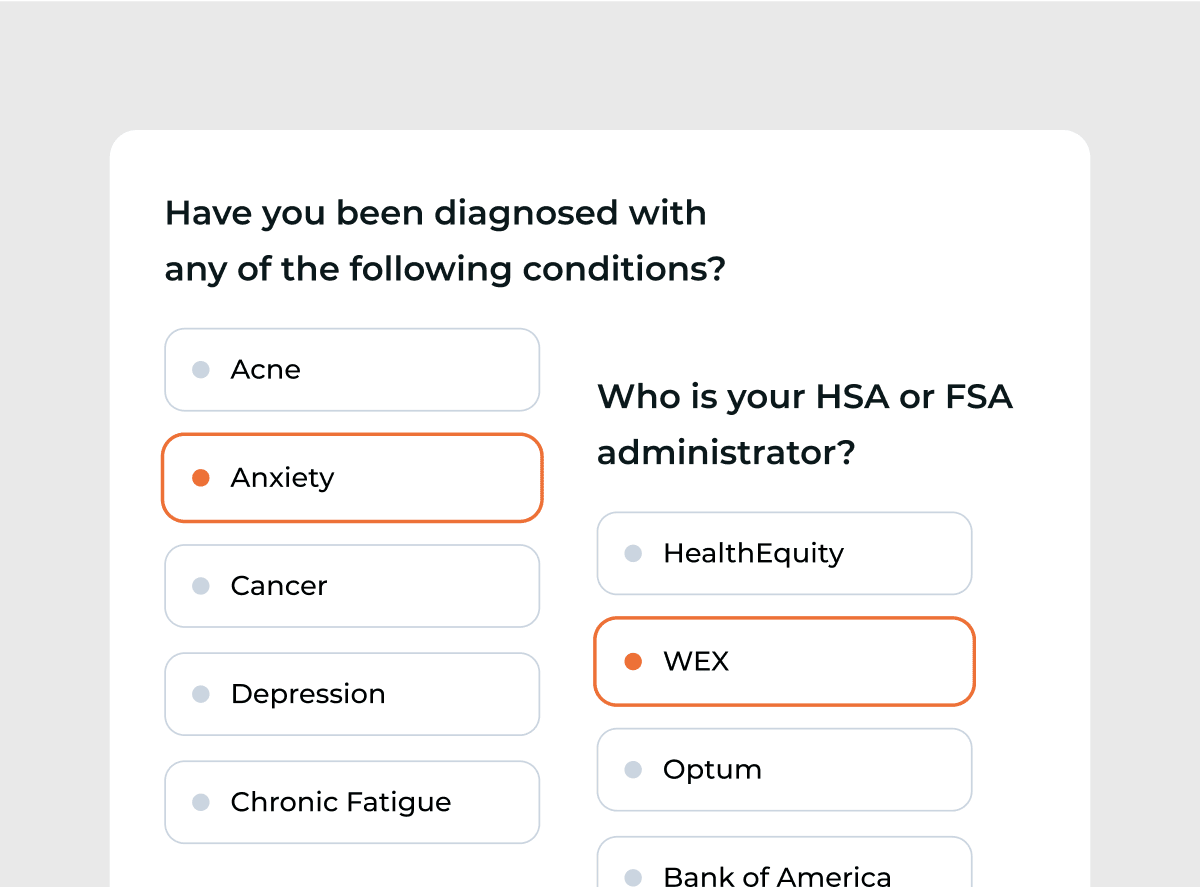Select the Optum label text
Viewport: 1200px width, 887px height.
pyautogui.click(x=712, y=770)
